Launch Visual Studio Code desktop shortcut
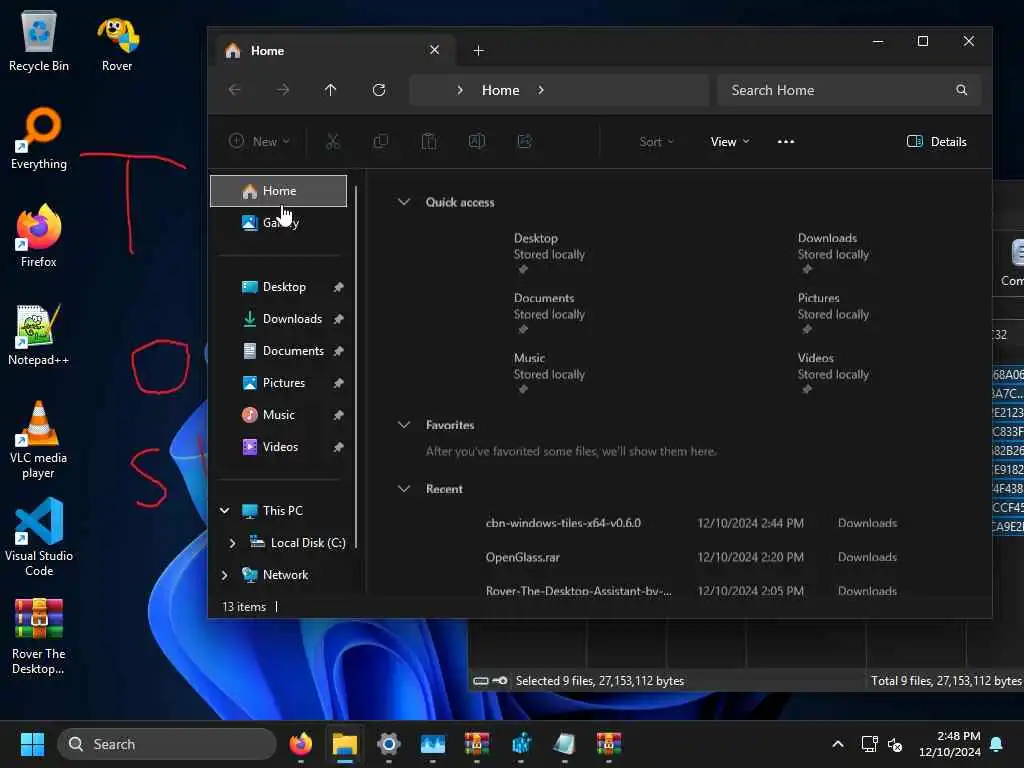 39,537
